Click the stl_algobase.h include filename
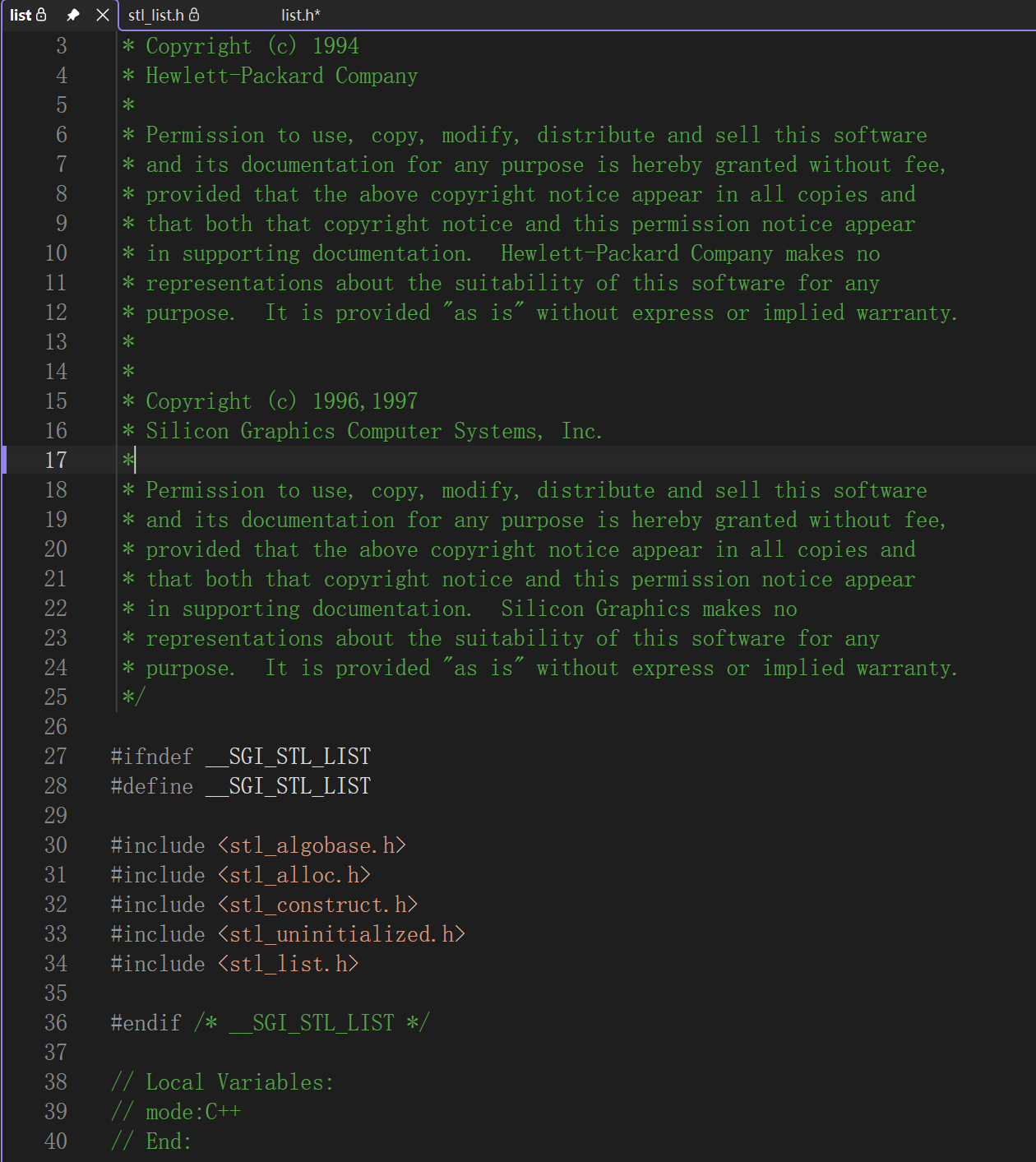The image size is (1036, 1162). 312,845
